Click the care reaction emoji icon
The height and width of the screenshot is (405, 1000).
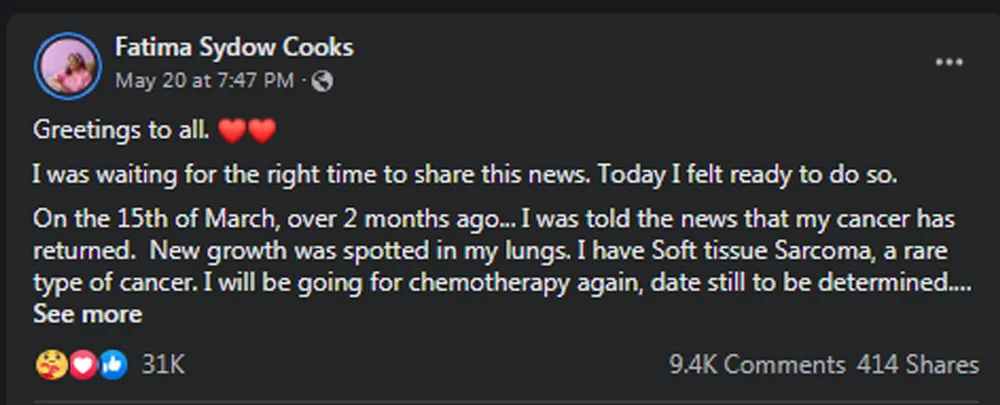[49, 365]
